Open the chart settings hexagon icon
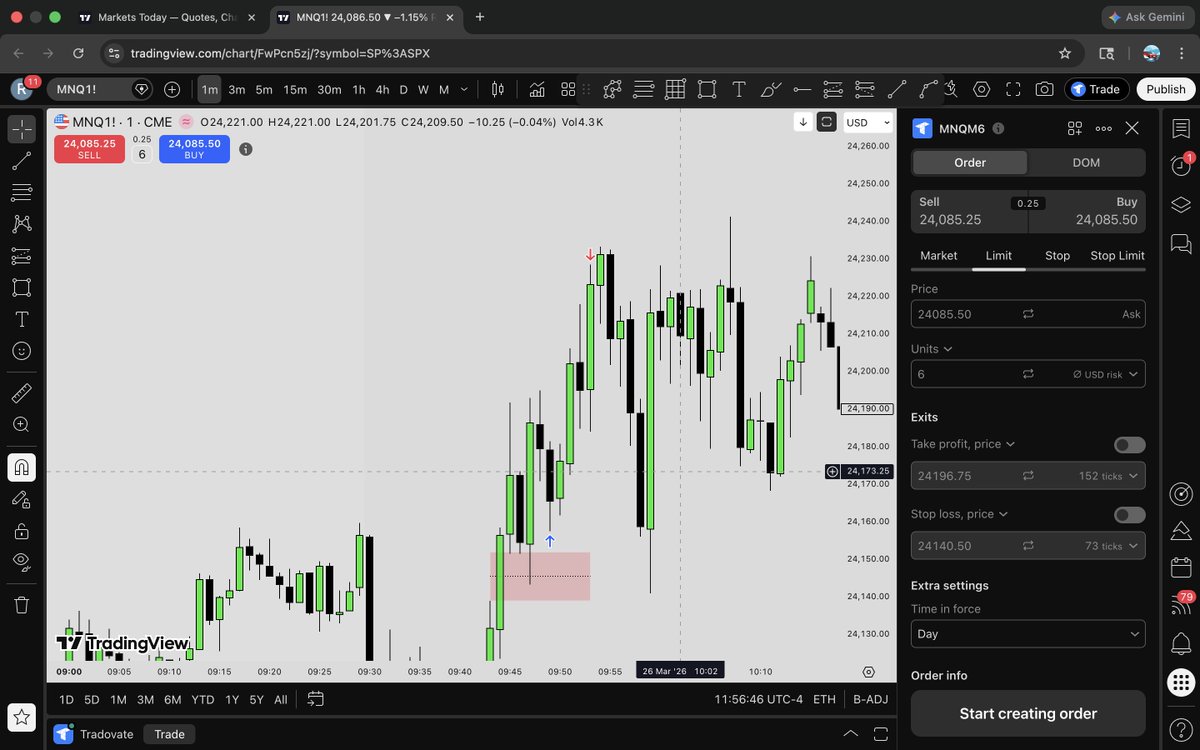1200x750 pixels. [981, 89]
